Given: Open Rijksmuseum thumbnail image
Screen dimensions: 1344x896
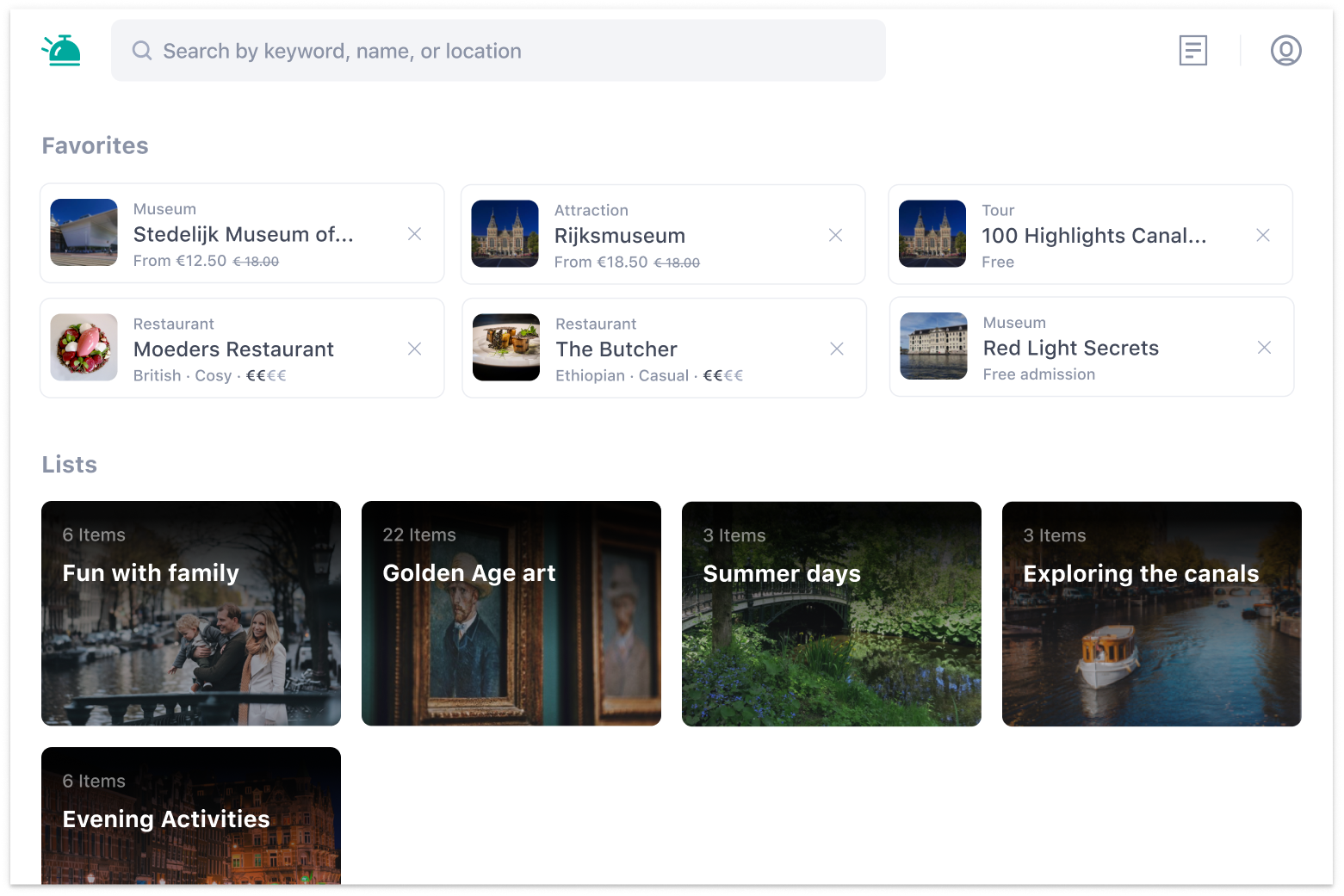Looking at the screenshot, I should (505, 234).
